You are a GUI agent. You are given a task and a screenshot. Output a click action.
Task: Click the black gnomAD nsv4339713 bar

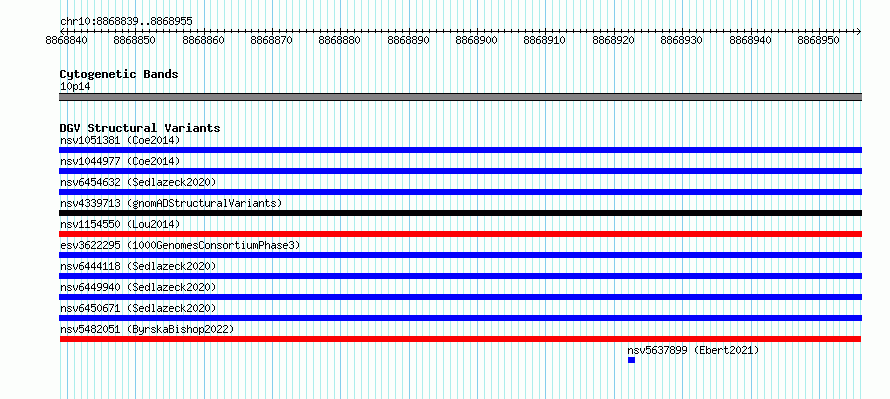(460, 213)
